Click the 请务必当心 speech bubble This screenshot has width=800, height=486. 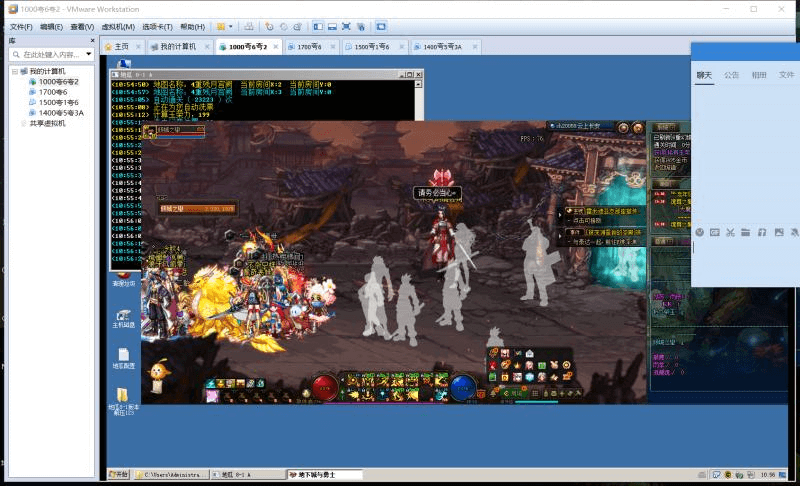(x=437, y=193)
